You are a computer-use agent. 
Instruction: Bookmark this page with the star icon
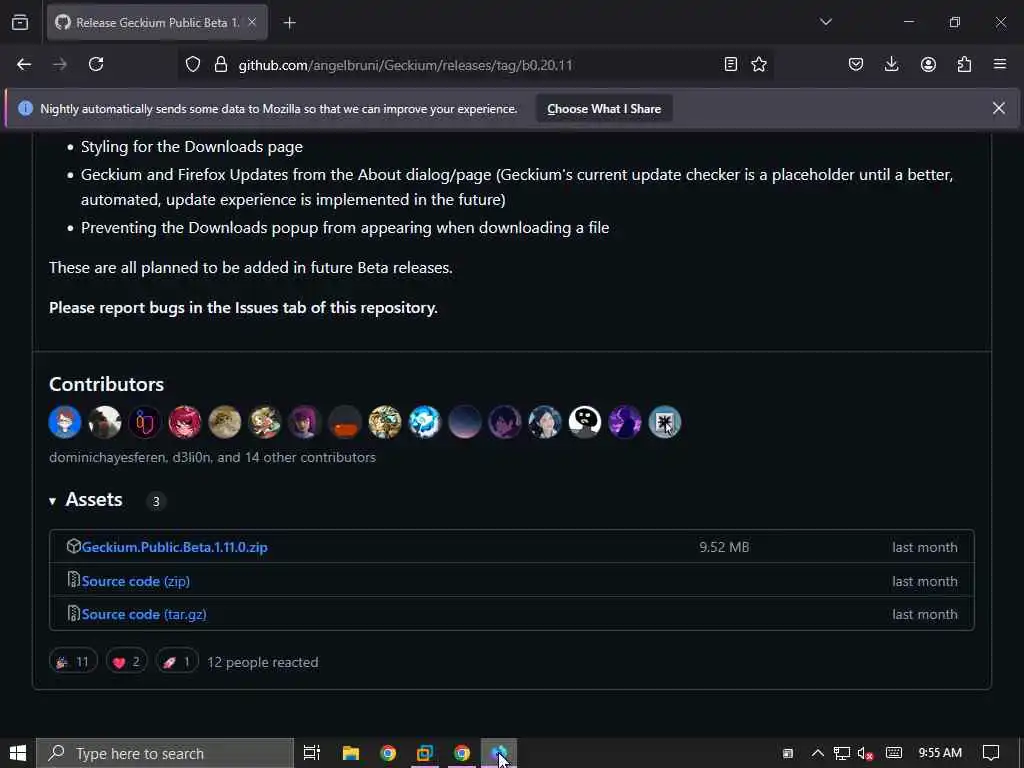coord(759,64)
